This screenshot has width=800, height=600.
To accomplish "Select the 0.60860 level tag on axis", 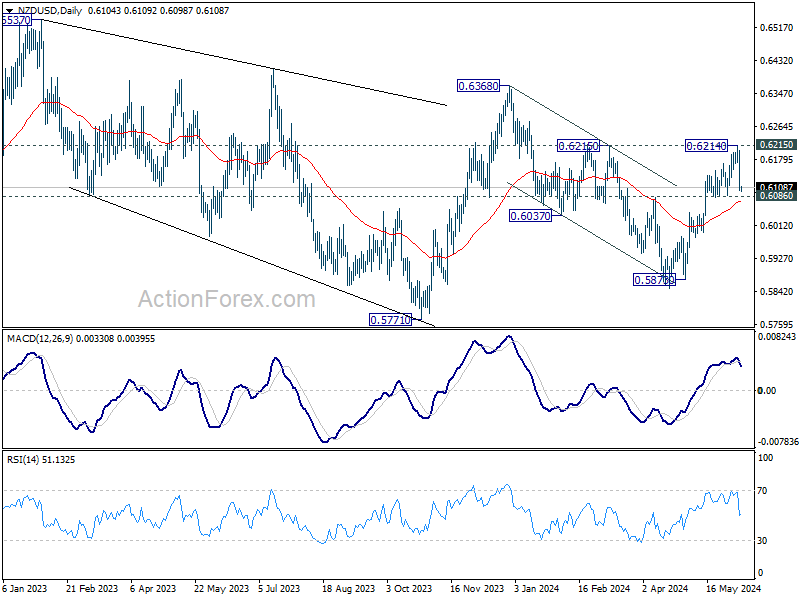I will [x=776, y=196].
